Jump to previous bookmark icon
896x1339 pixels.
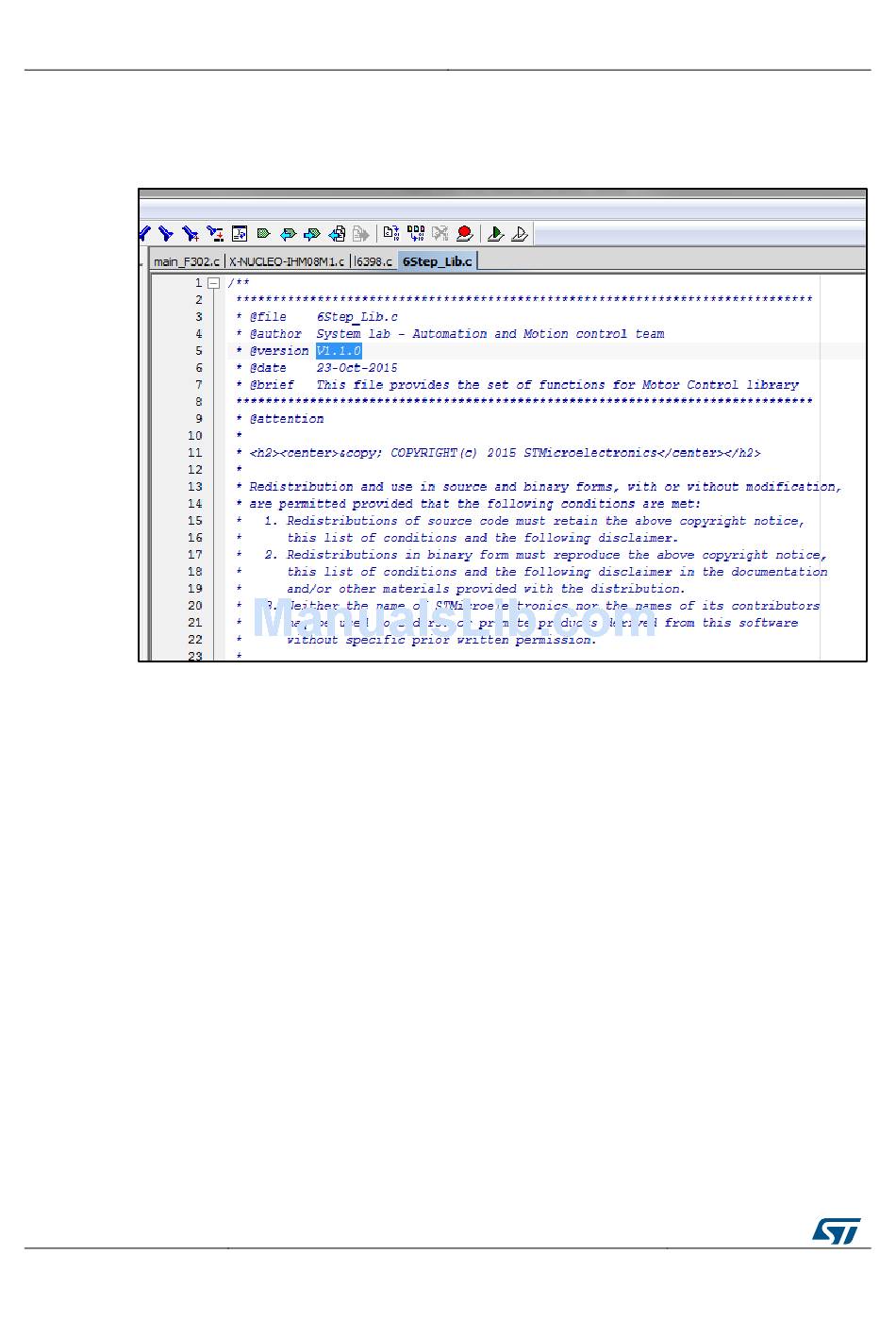point(288,233)
